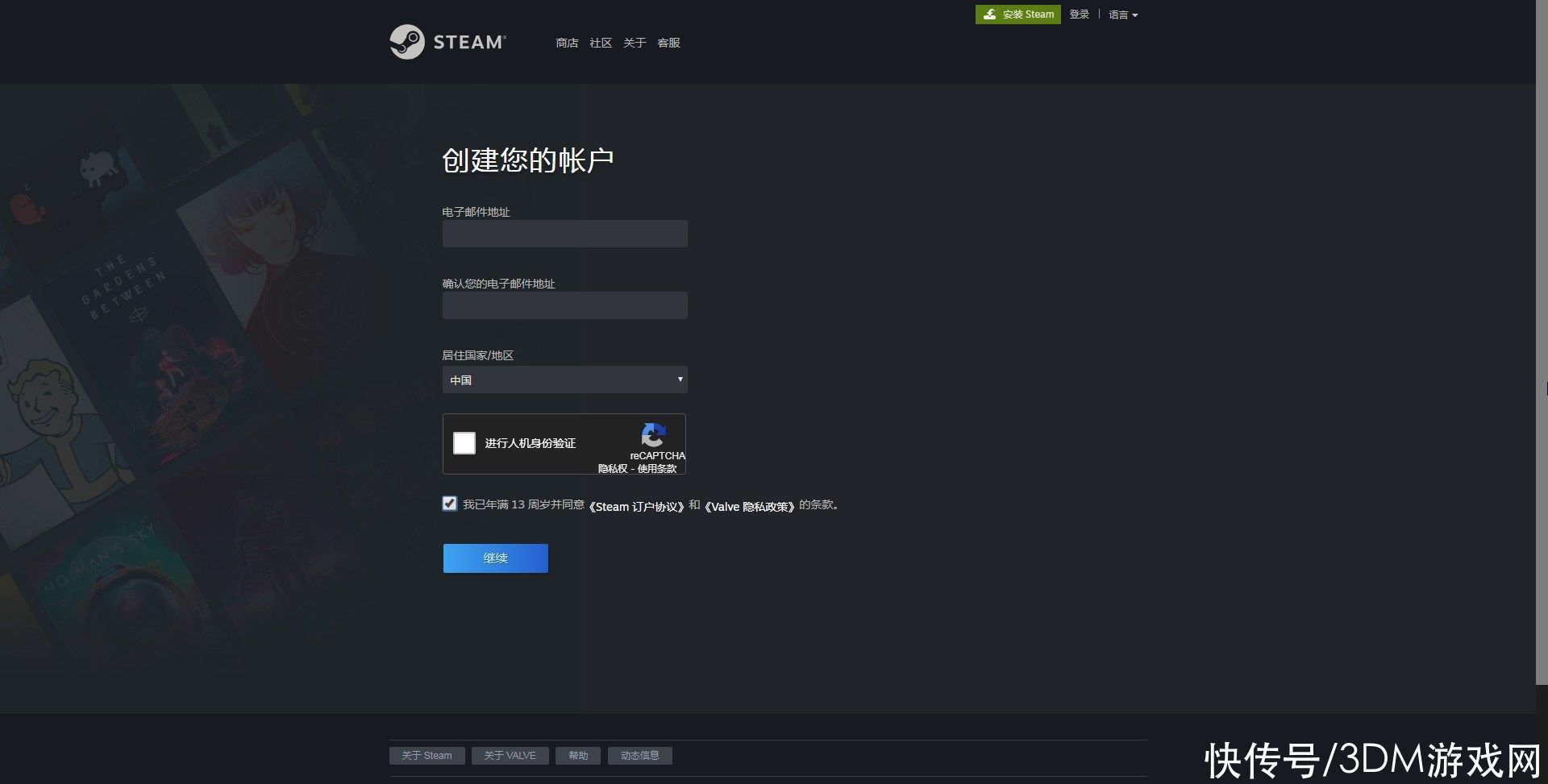
Task: Click the Steam logo icon
Action: click(x=407, y=42)
